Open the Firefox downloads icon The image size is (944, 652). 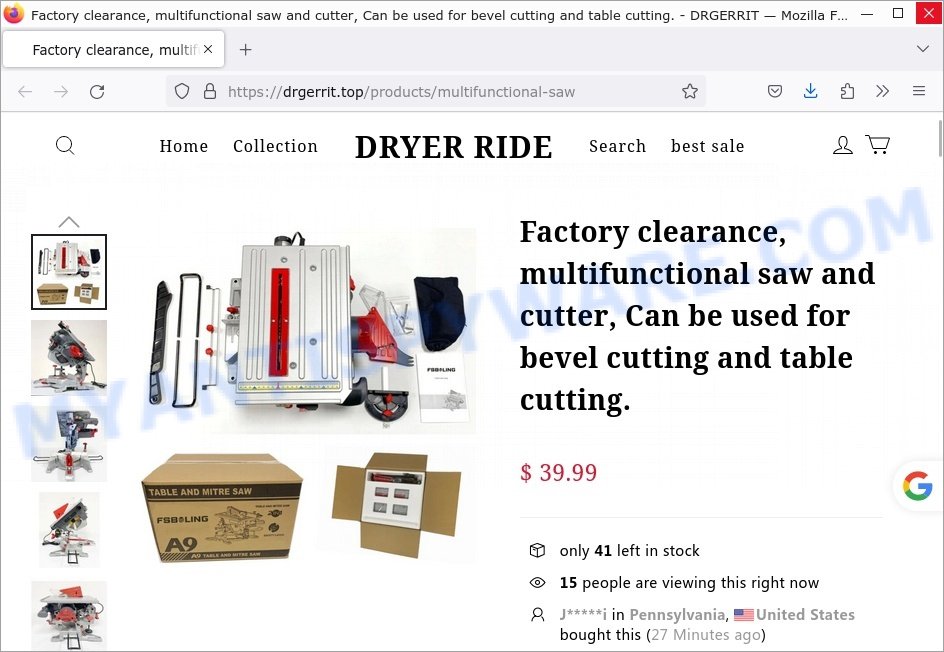[x=810, y=92]
